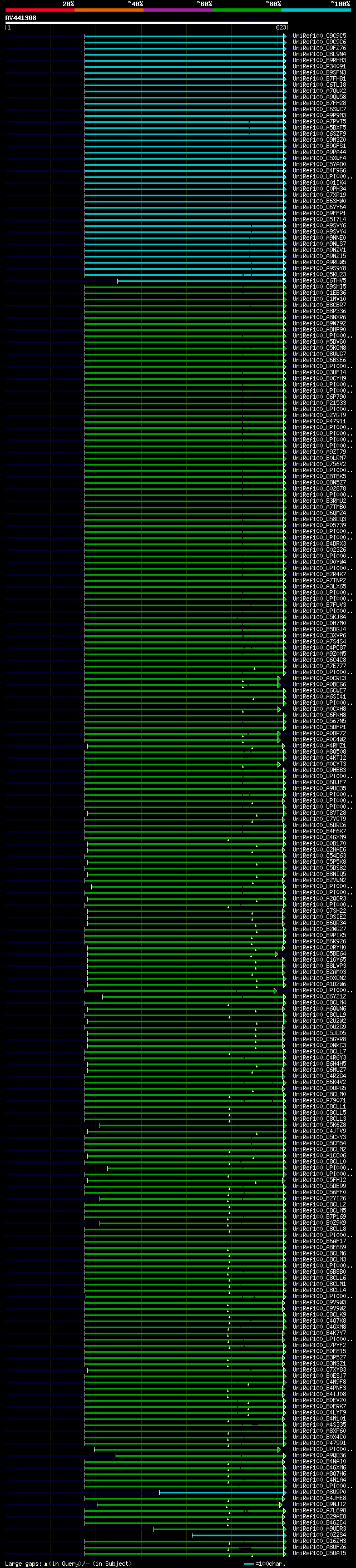This screenshot has width=356, height=1568.
Task: Click the query end position 623
Action: pos(281,27)
